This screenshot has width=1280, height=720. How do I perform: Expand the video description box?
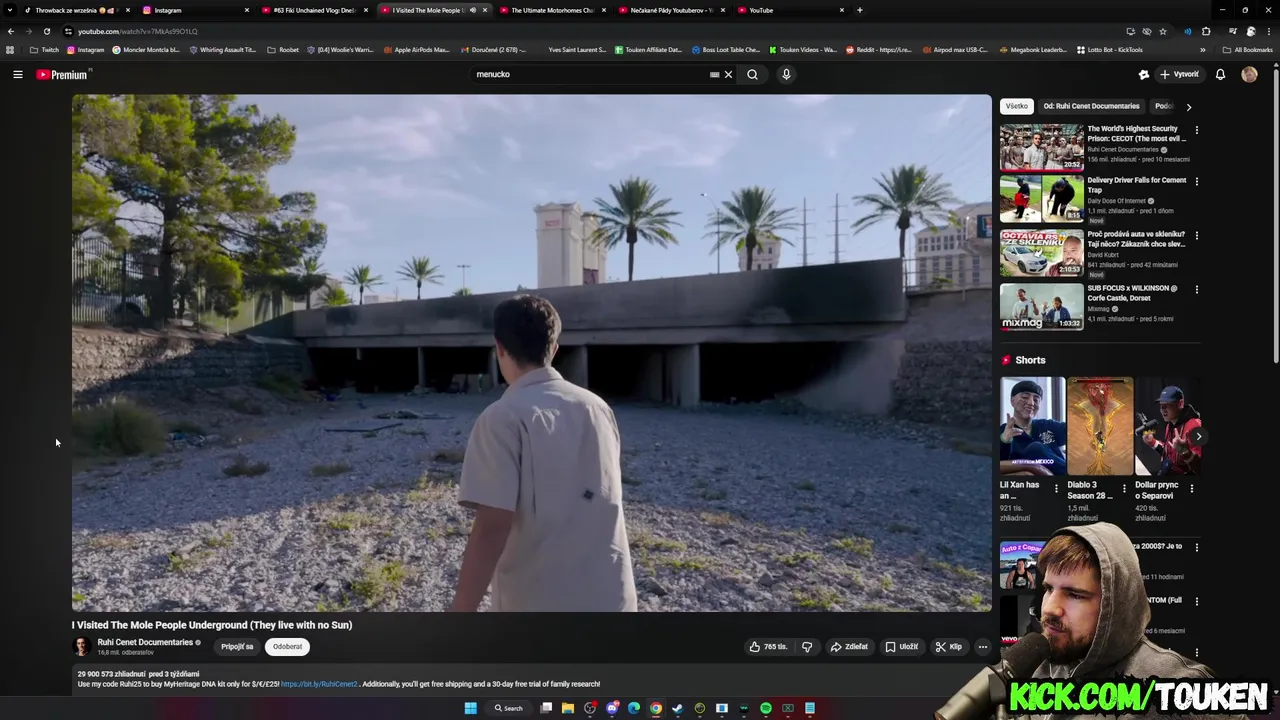click(532, 679)
